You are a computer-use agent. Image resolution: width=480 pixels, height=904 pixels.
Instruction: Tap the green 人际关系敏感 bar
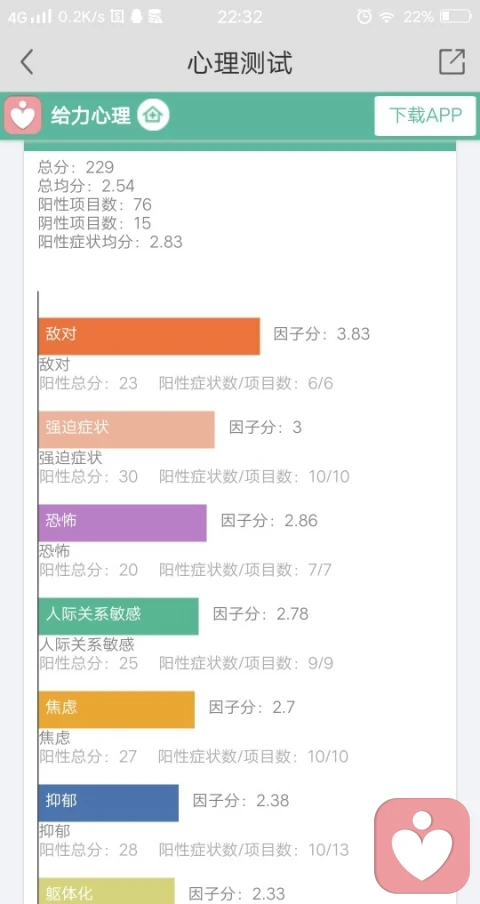click(119, 616)
